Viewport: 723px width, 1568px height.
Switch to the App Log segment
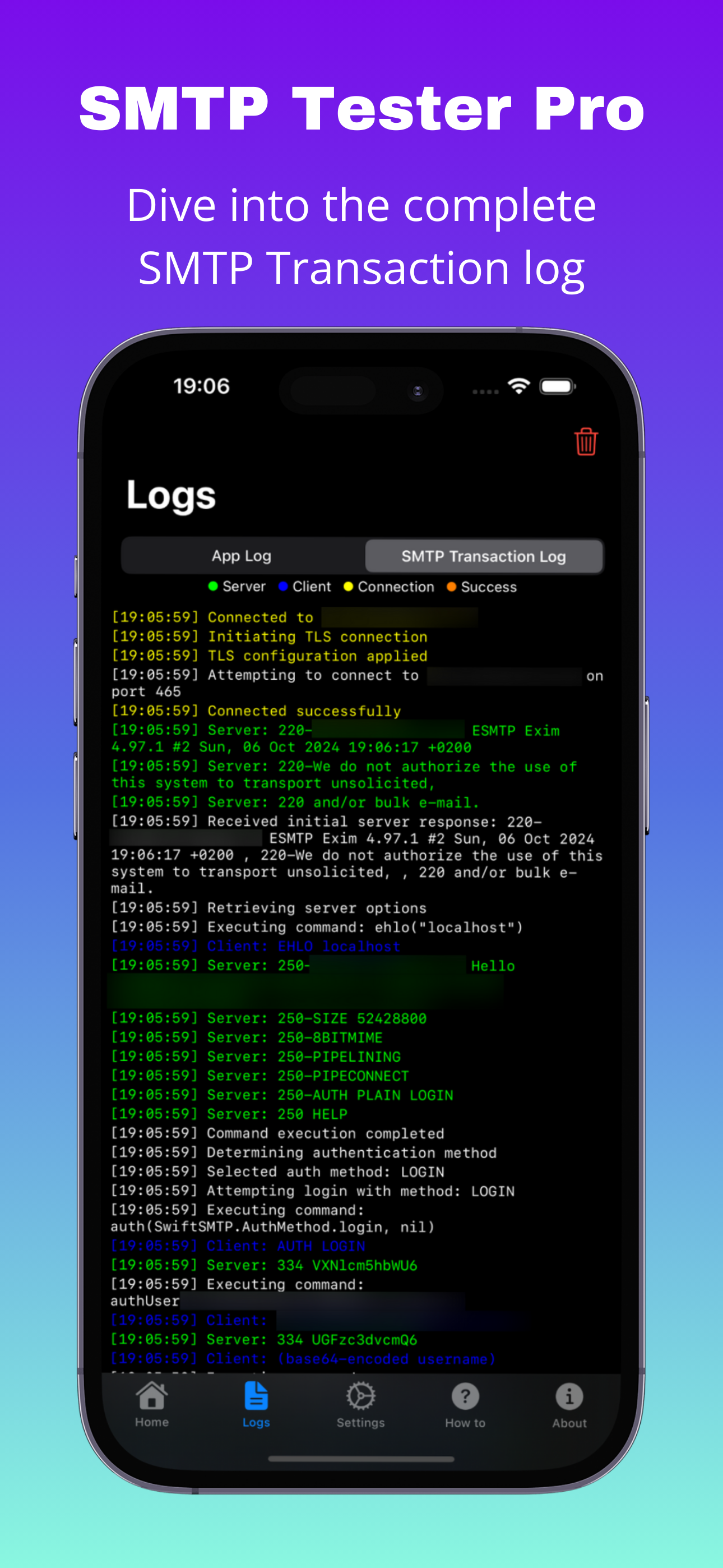click(x=242, y=556)
